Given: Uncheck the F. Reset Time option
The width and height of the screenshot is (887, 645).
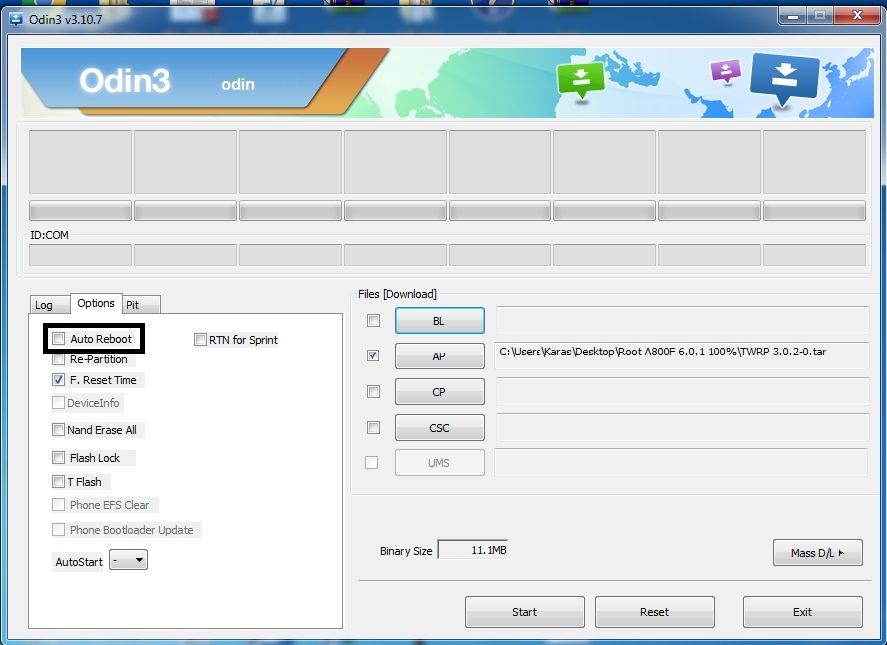Looking at the screenshot, I should point(58,380).
